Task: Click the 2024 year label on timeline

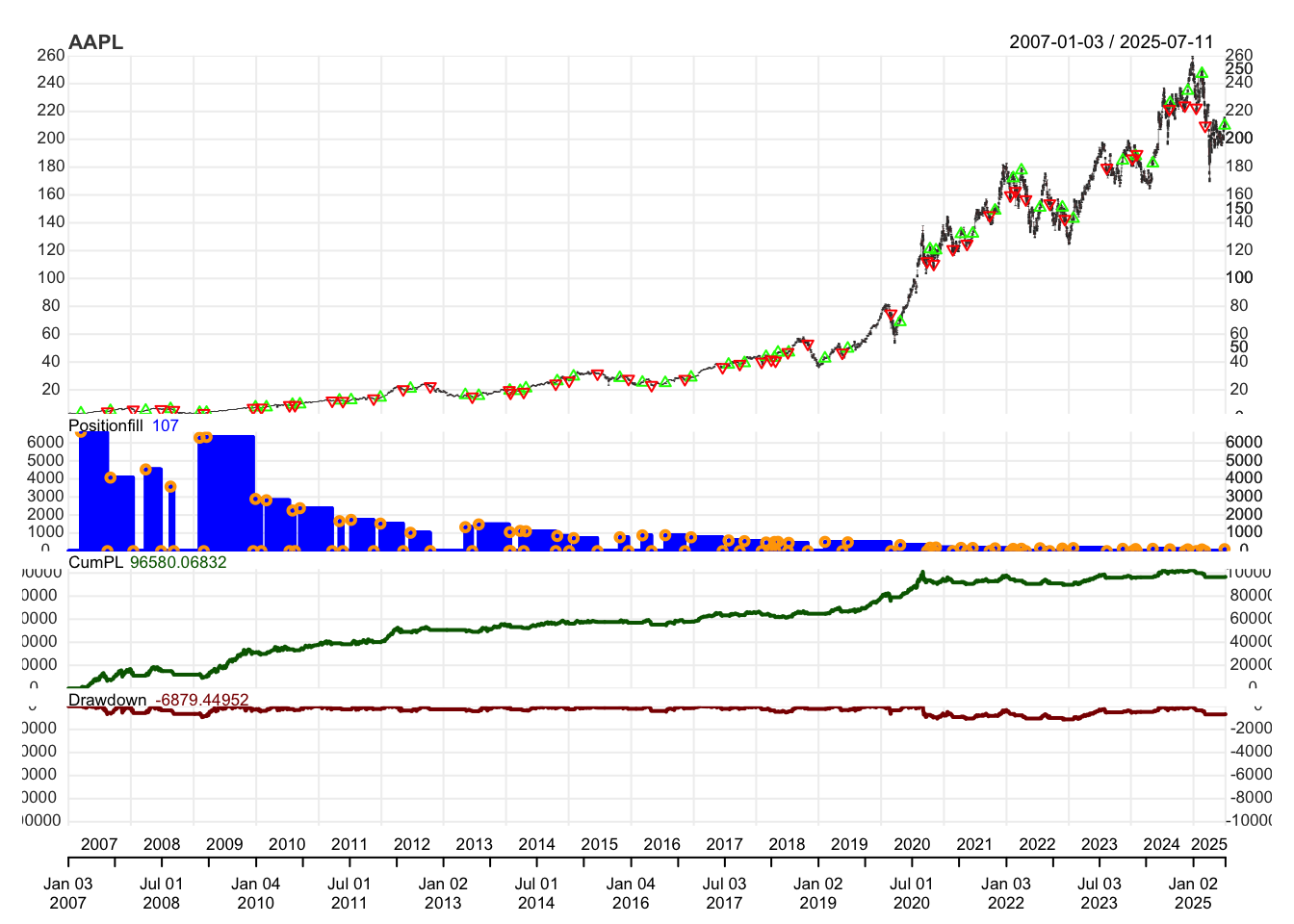Action: pos(1161,844)
